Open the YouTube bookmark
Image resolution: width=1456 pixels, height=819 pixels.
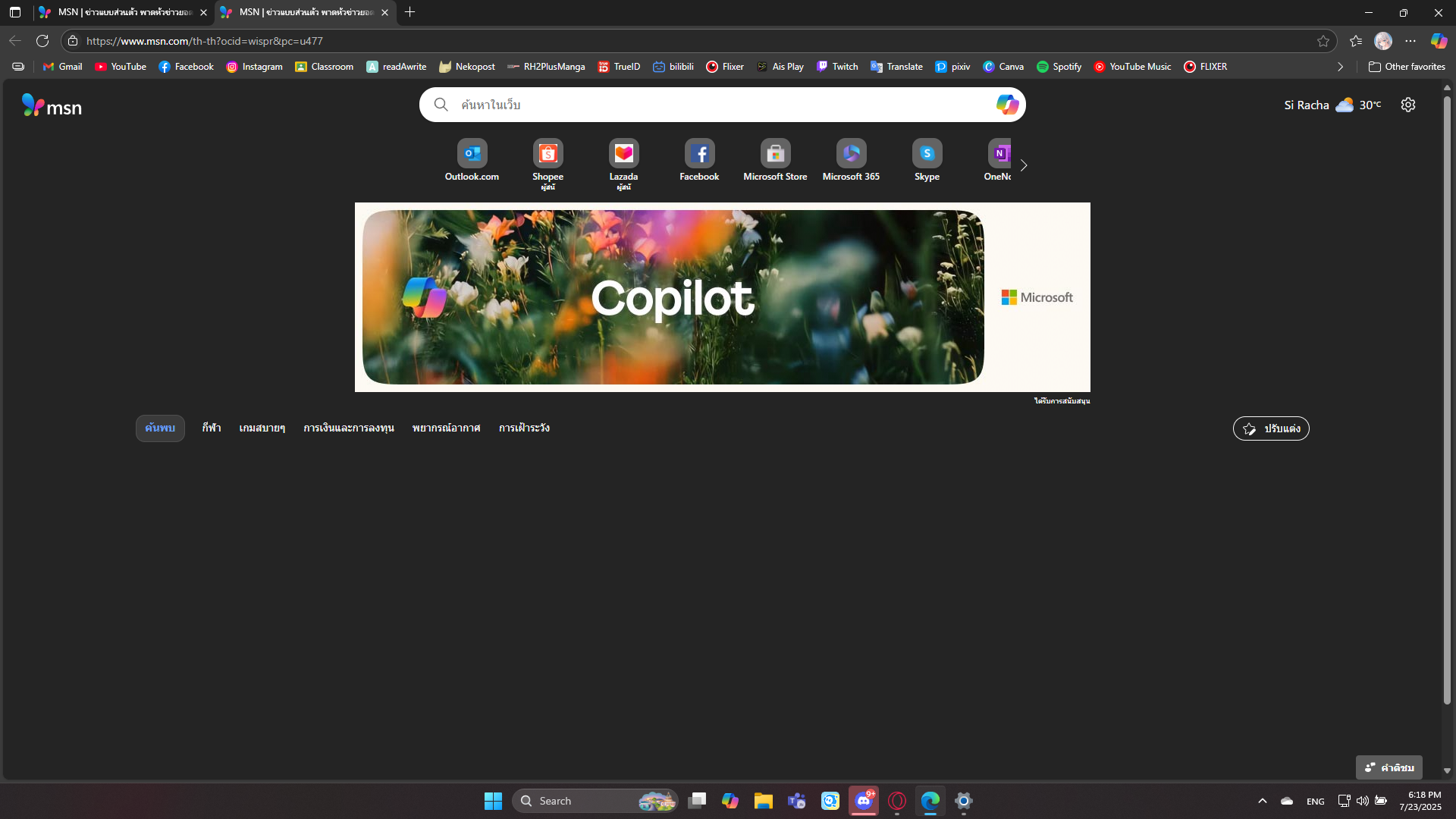[121, 67]
